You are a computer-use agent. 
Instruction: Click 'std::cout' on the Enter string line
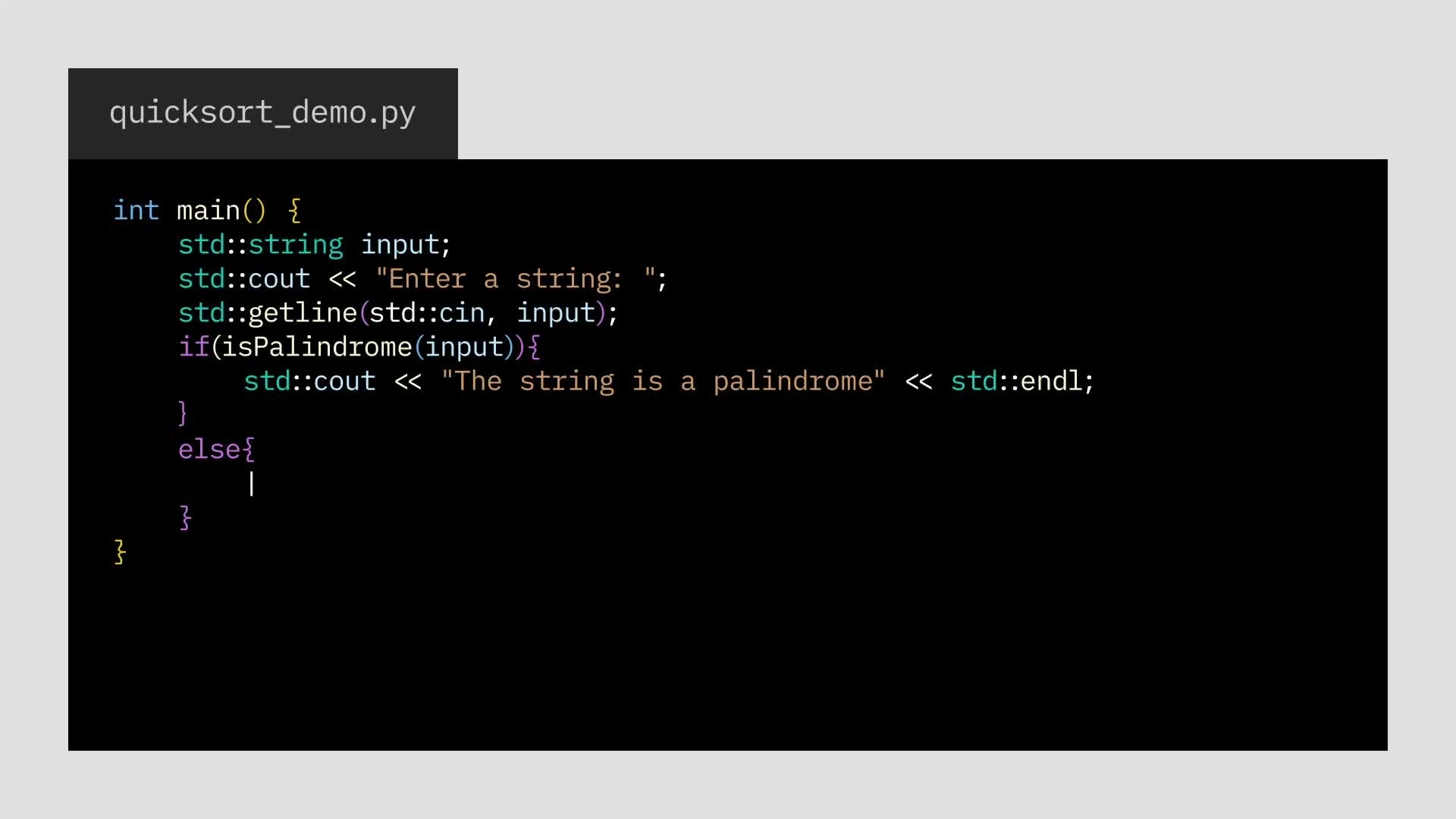tap(244, 278)
